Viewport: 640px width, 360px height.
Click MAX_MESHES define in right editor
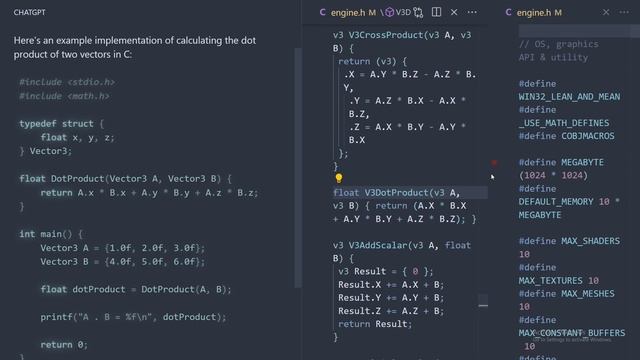coord(588,293)
